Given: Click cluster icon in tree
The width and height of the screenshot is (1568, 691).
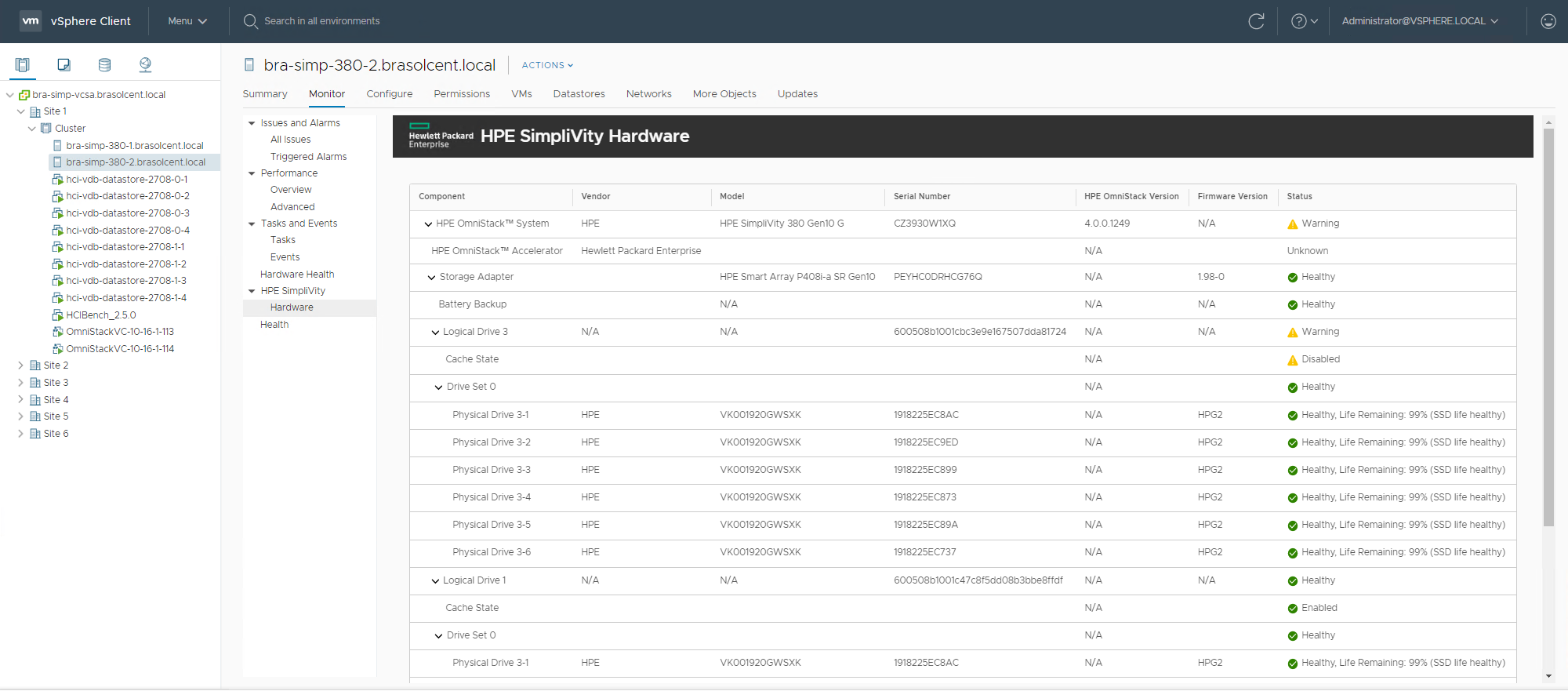Looking at the screenshot, I should pyautogui.click(x=46, y=128).
